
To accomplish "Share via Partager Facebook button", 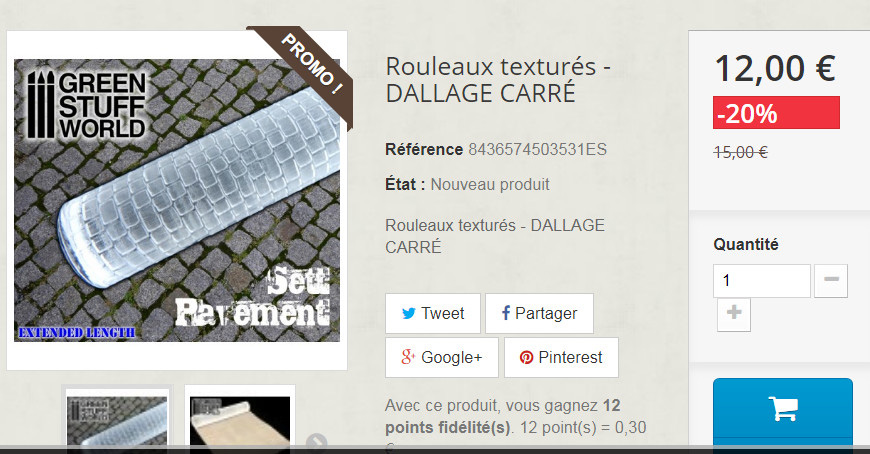I will coord(539,314).
